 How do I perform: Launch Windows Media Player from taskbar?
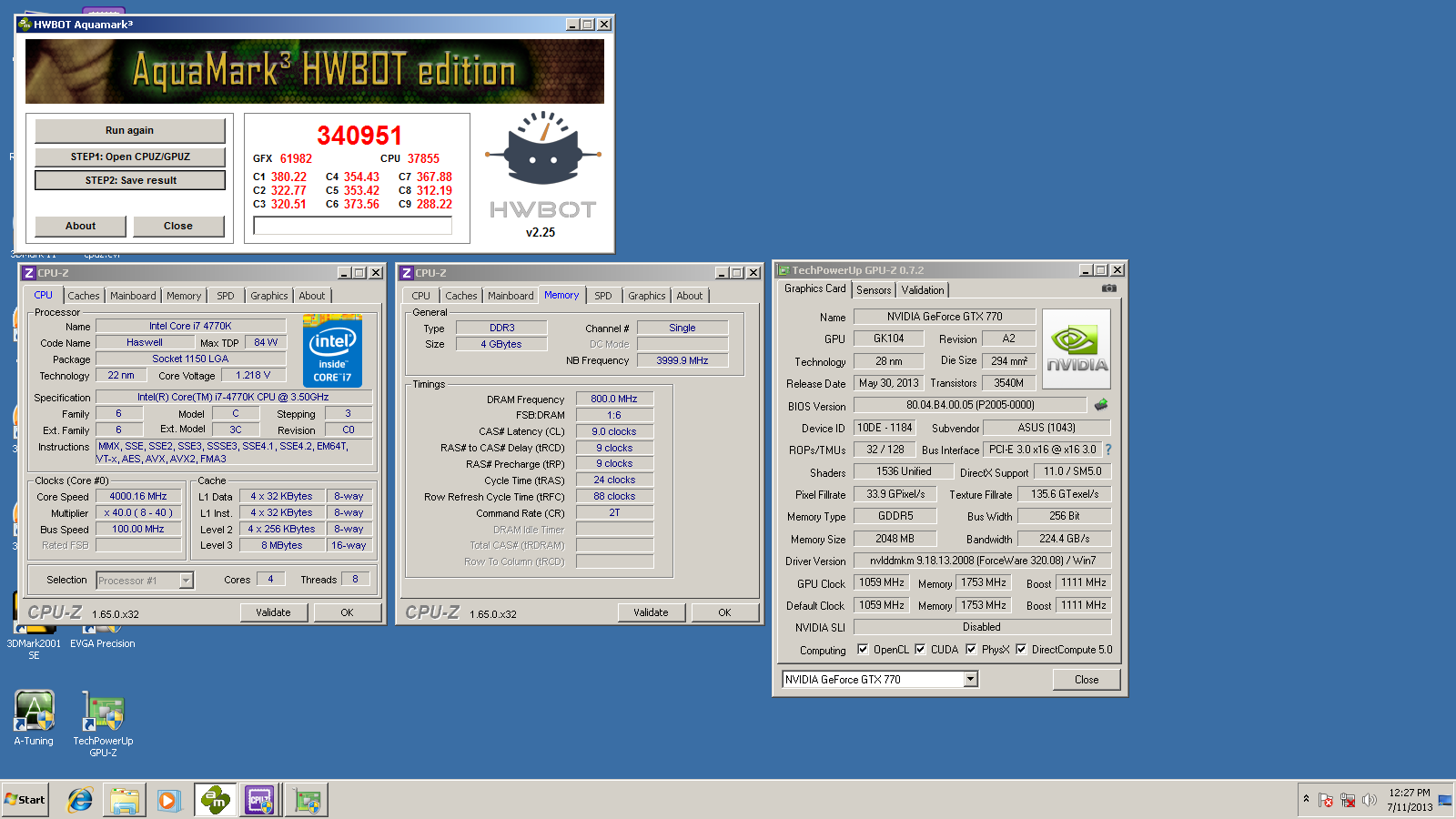point(168,800)
